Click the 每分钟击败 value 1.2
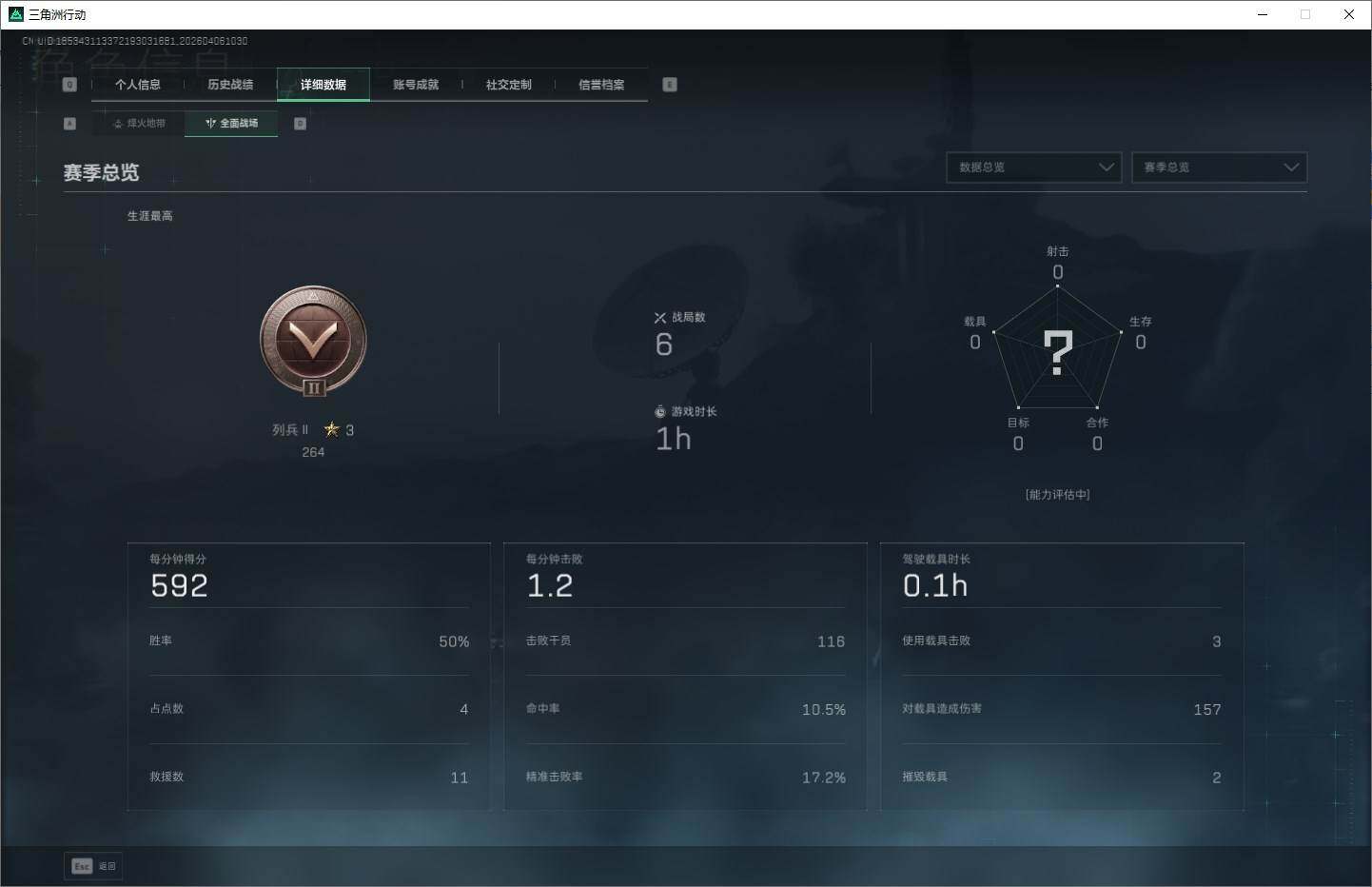The image size is (1372, 887). click(x=550, y=585)
